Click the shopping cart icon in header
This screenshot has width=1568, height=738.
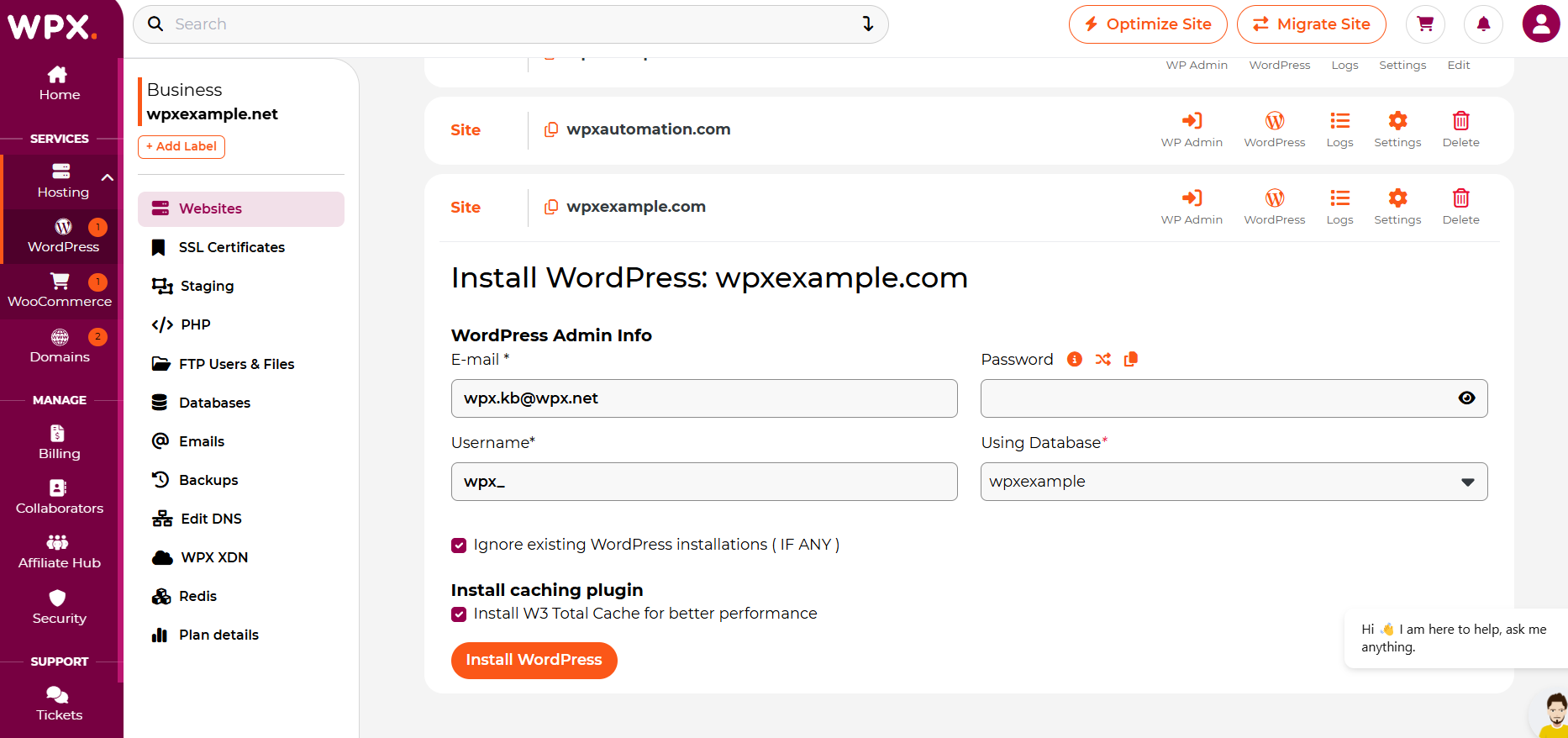(1425, 24)
